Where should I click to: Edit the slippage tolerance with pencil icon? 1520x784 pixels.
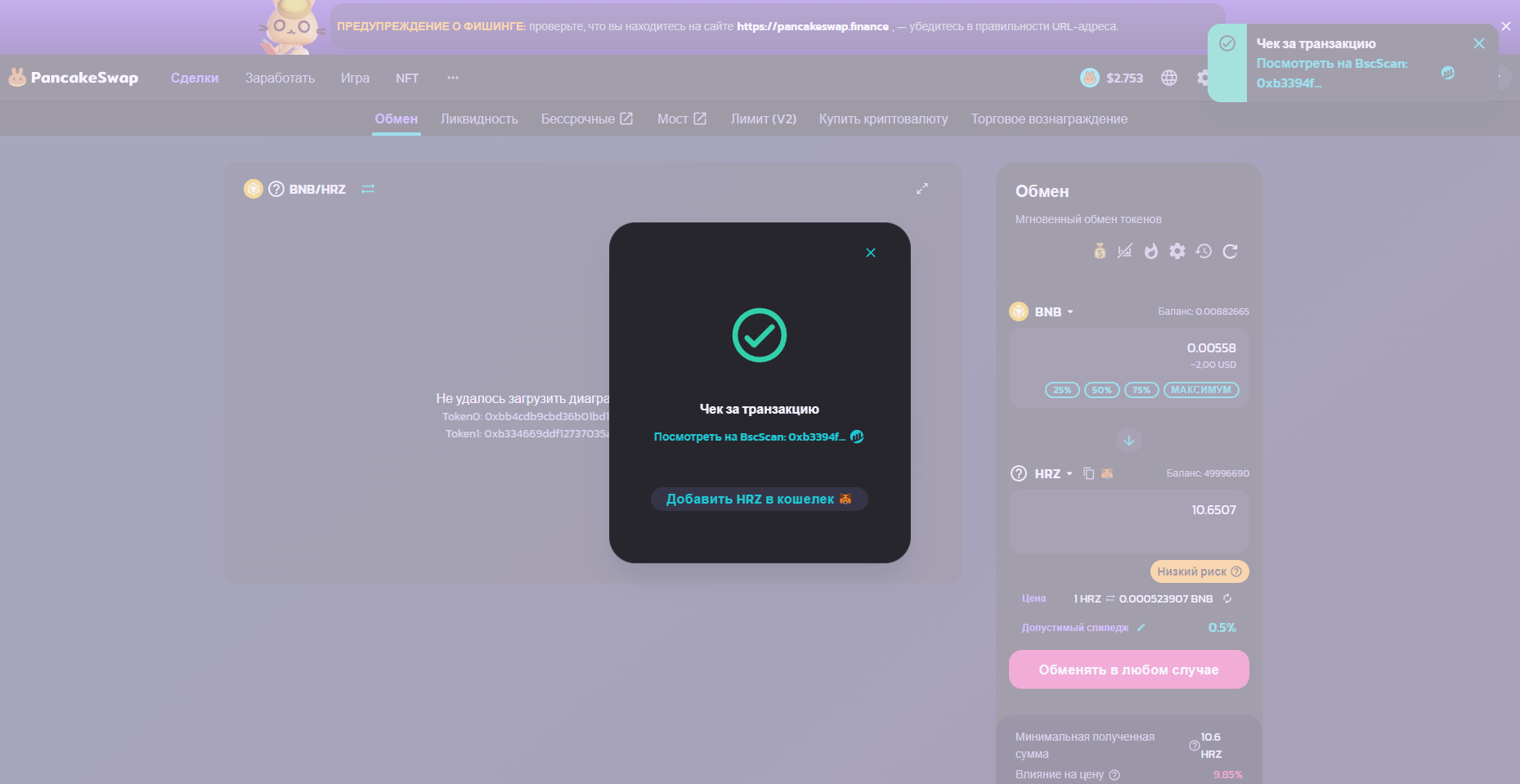click(x=1141, y=628)
